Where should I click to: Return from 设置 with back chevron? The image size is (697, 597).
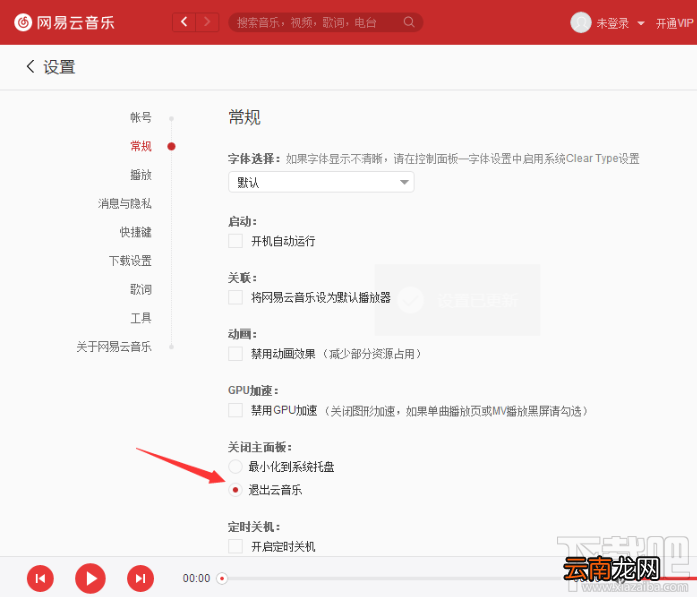coord(30,67)
